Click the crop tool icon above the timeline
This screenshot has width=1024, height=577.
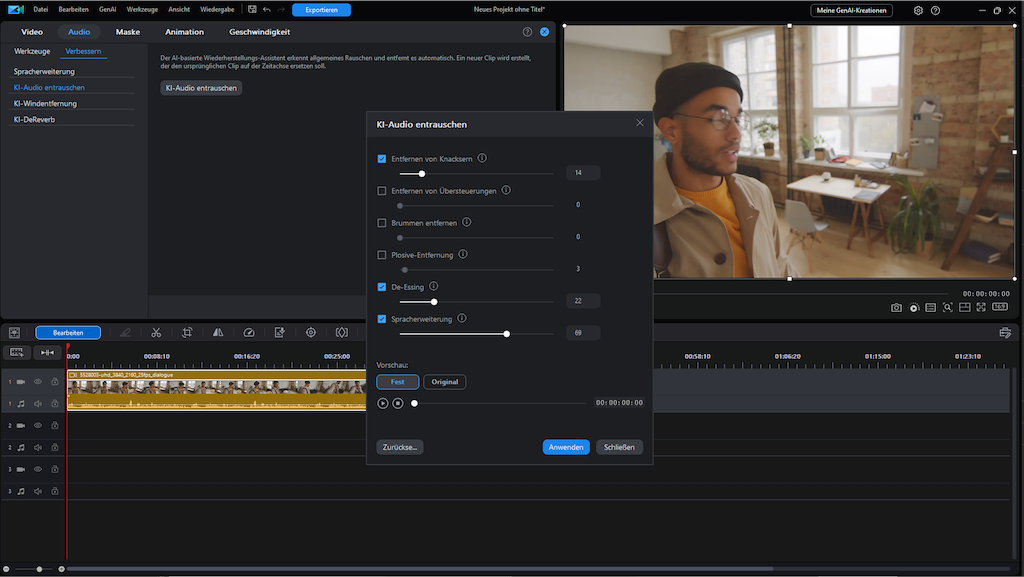[x=187, y=332]
